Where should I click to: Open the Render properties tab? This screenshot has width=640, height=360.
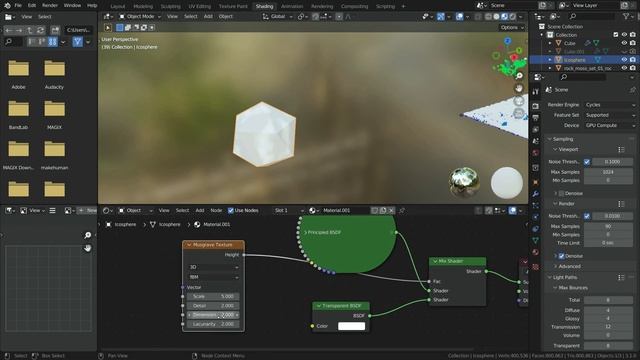(x=536, y=106)
